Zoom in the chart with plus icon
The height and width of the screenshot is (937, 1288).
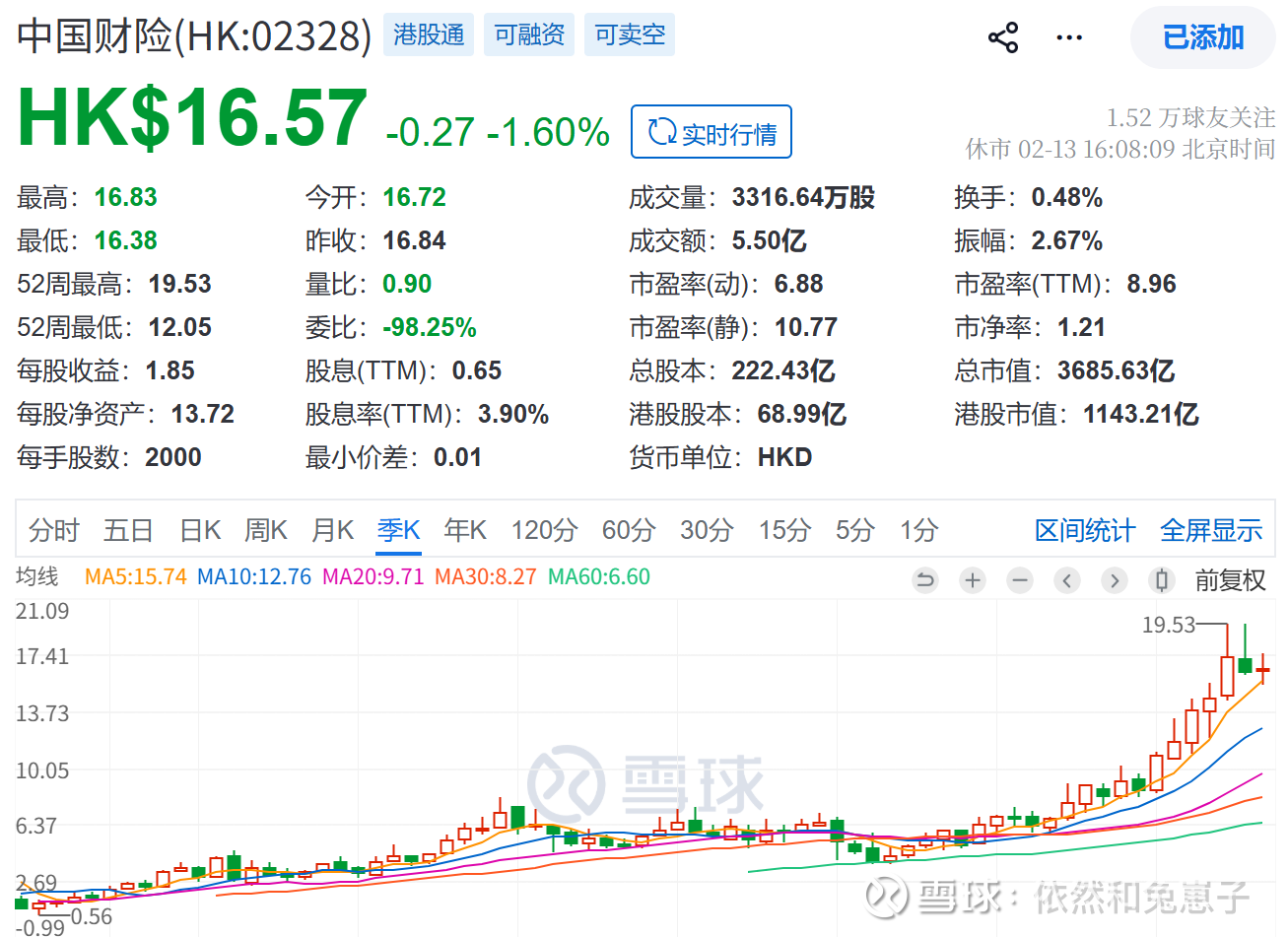(973, 580)
